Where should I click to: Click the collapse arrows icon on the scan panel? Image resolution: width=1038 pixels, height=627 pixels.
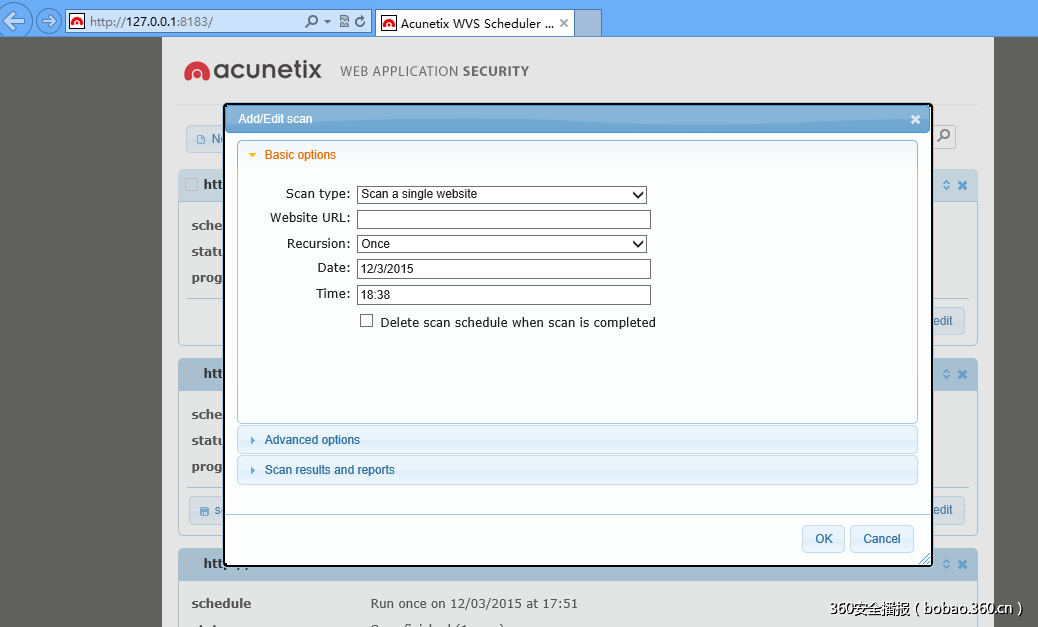(946, 184)
